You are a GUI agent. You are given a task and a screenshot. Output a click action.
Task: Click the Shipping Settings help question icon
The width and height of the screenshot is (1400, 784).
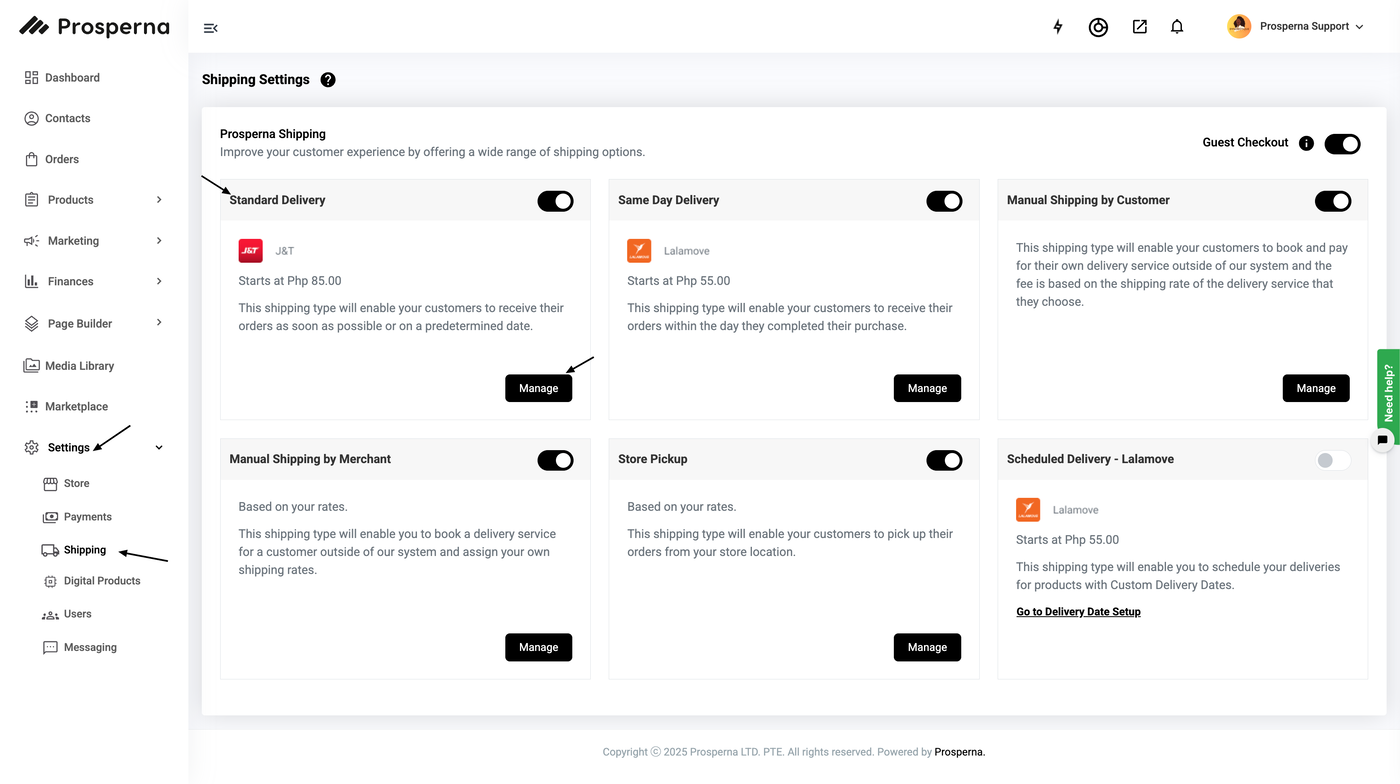[328, 80]
